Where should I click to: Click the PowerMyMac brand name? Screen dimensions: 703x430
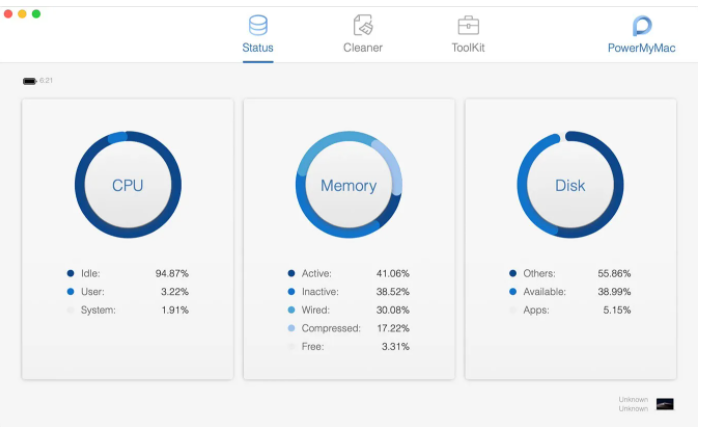pyautogui.click(x=642, y=48)
